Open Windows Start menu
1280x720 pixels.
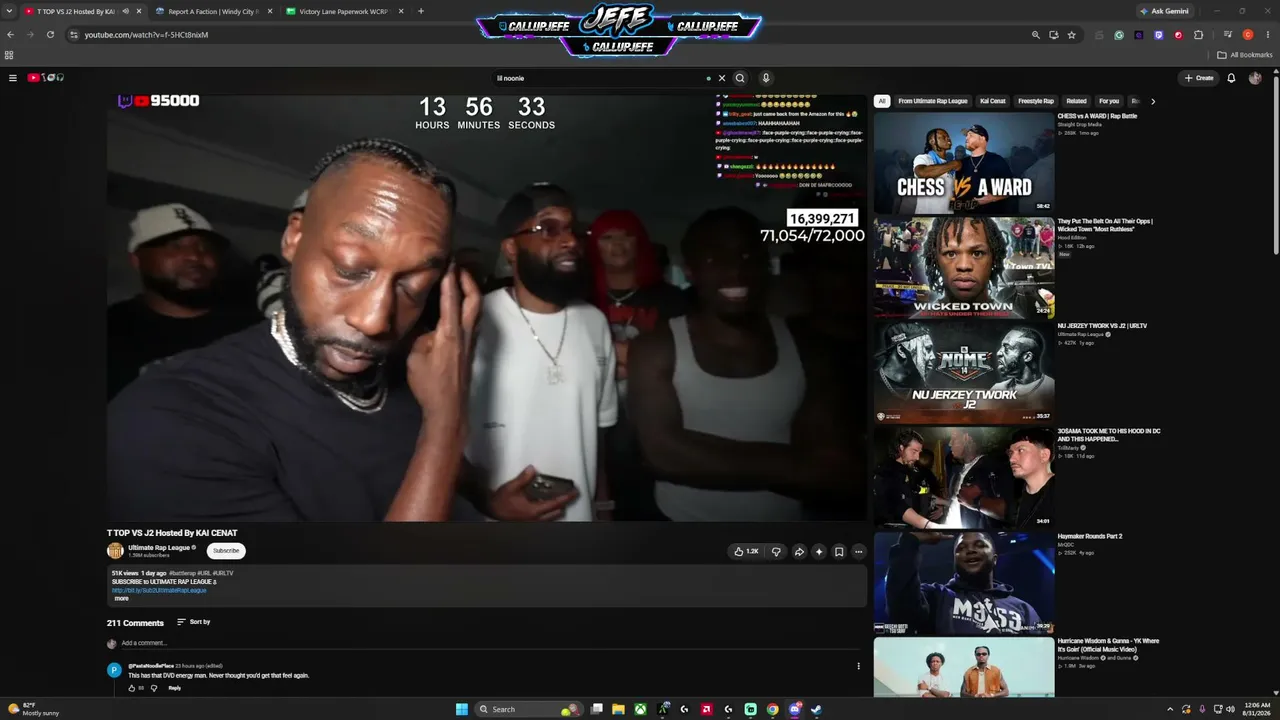462,709
